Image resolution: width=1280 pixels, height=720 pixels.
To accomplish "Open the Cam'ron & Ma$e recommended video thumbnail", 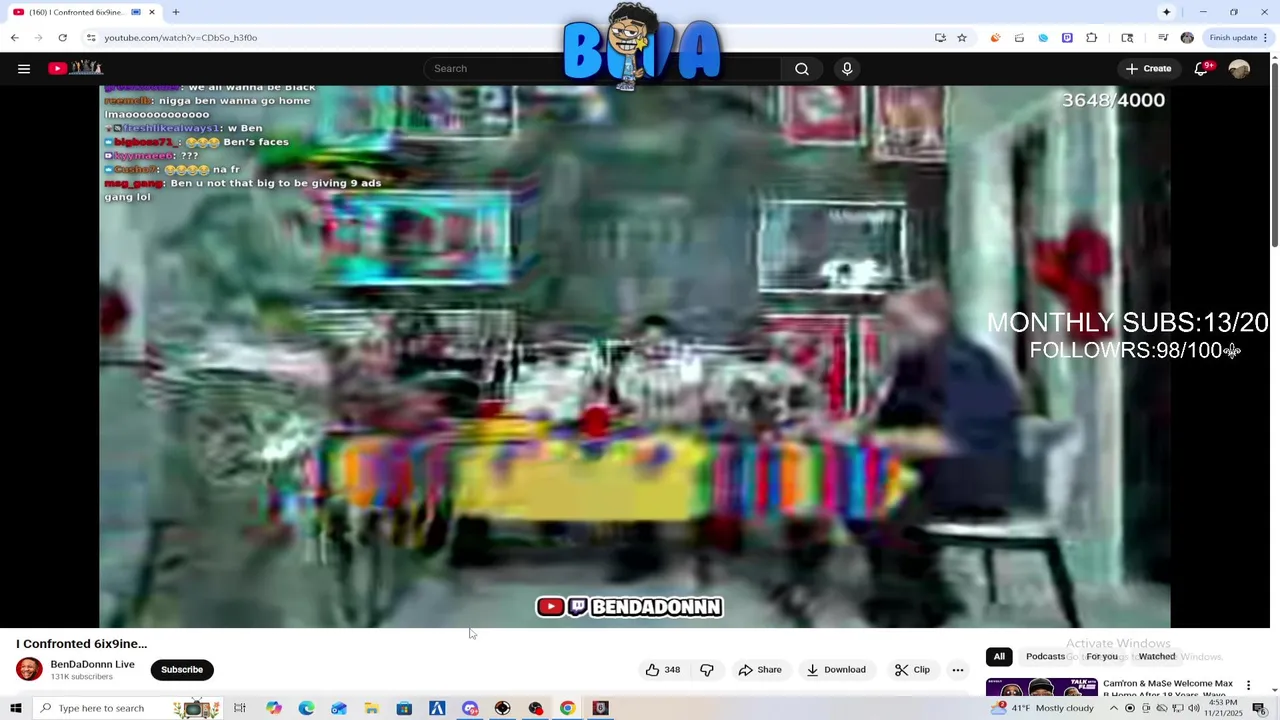I will tap(1040, 687).
